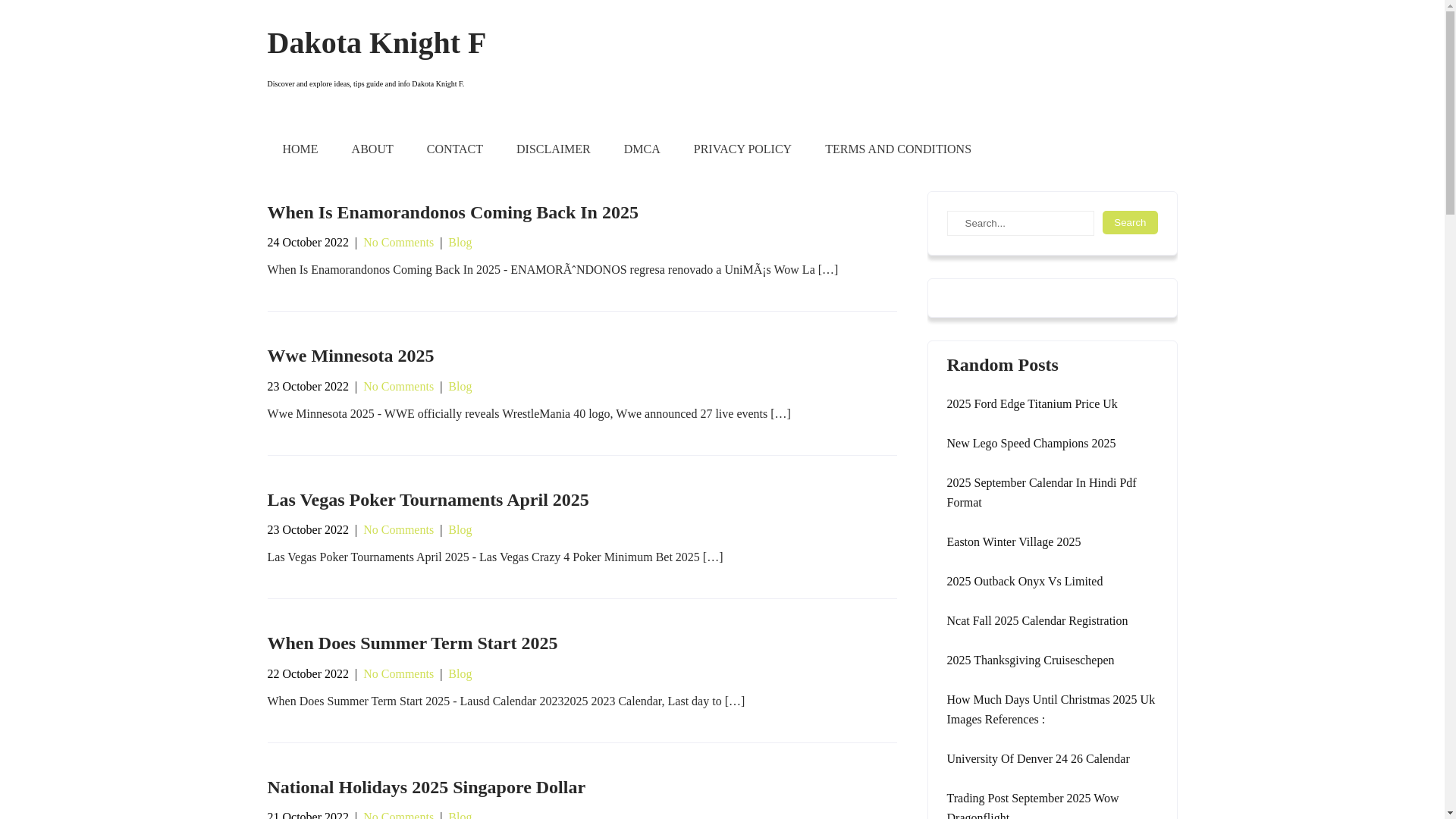Viewport: 1456px width, 819px height.
Task: Click No Comments under Summer Term post
Action: click(398, 674)
